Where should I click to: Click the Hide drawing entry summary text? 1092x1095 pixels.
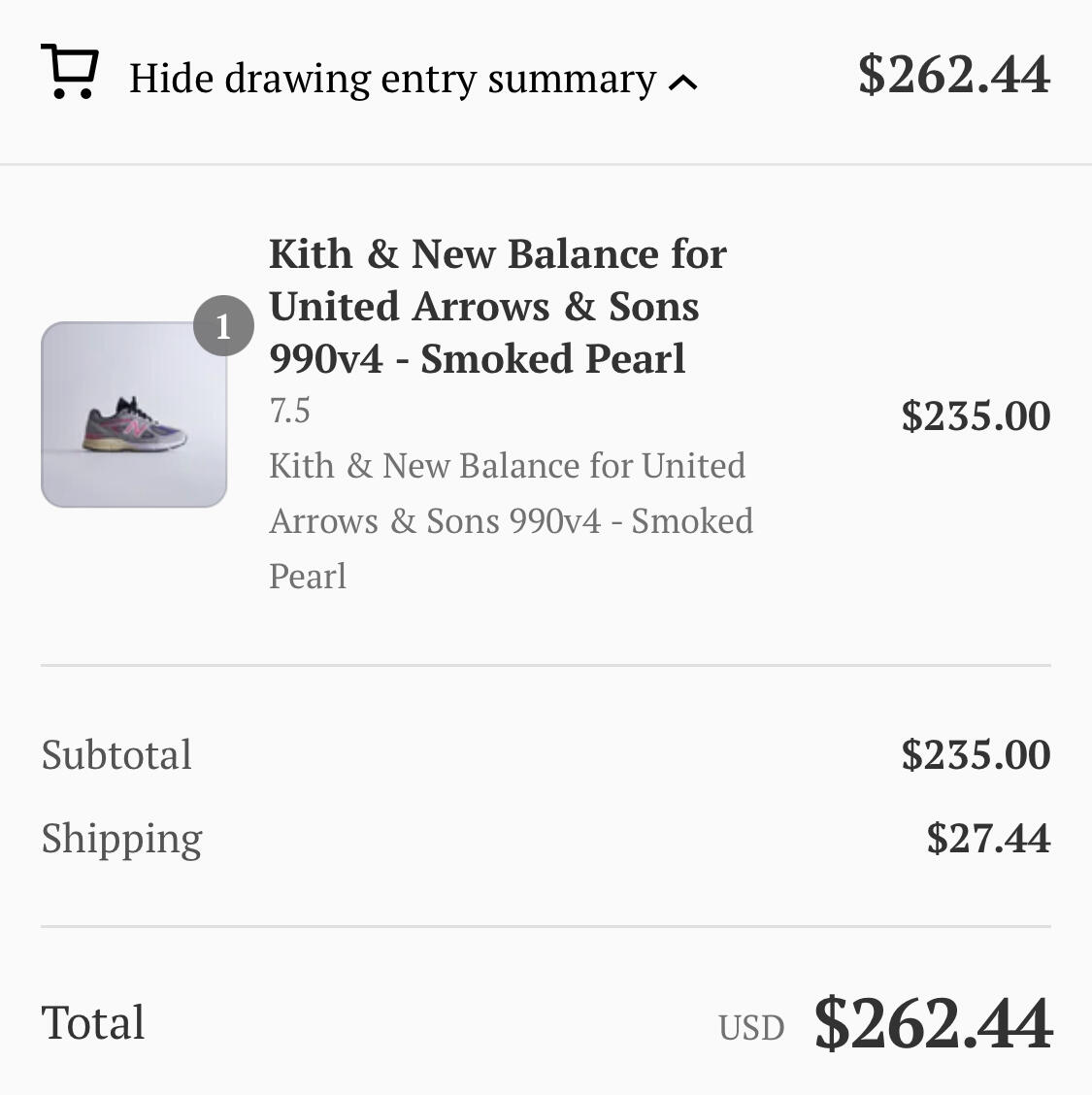click(392, 79)
